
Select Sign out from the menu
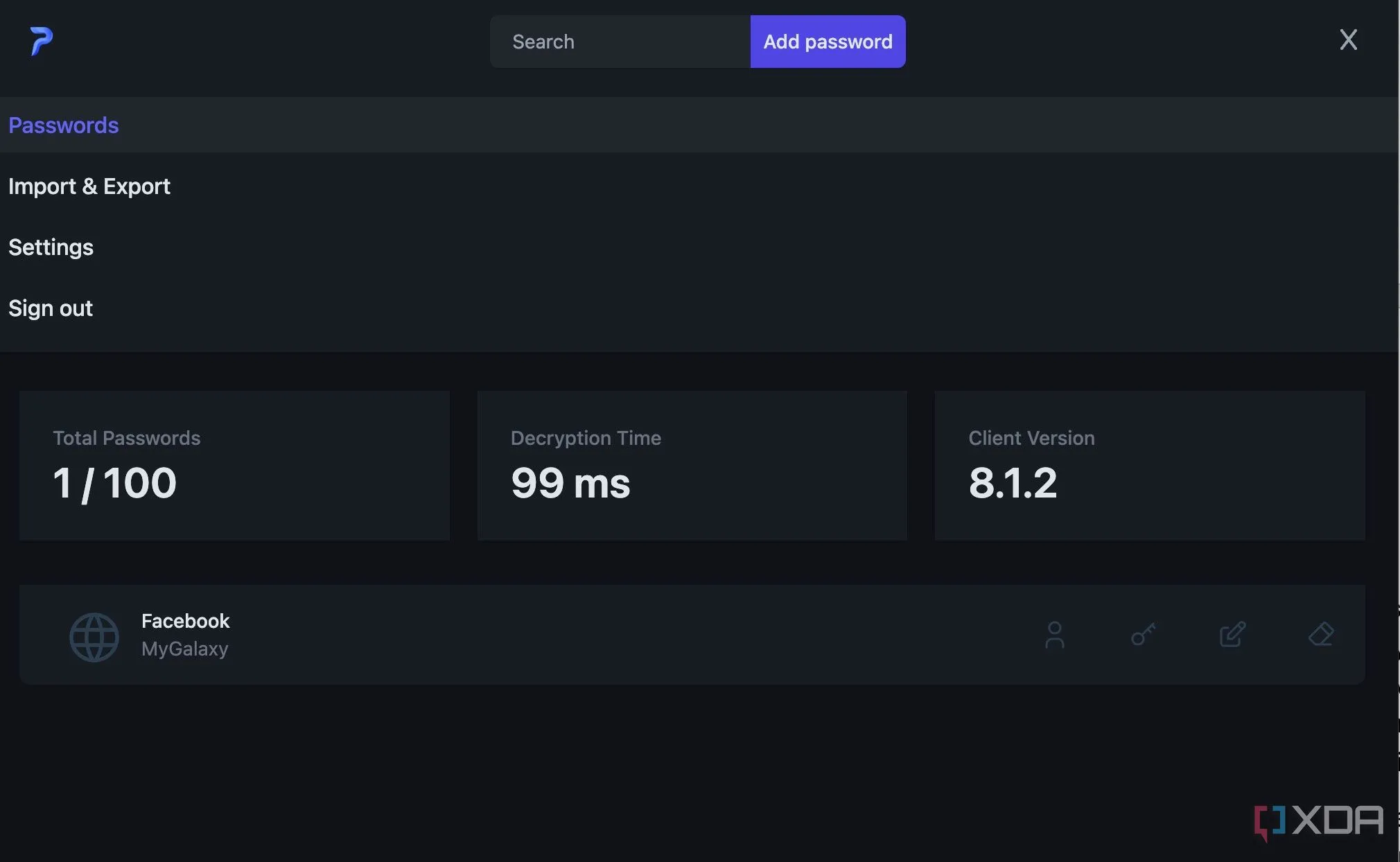tap(51, 308)
